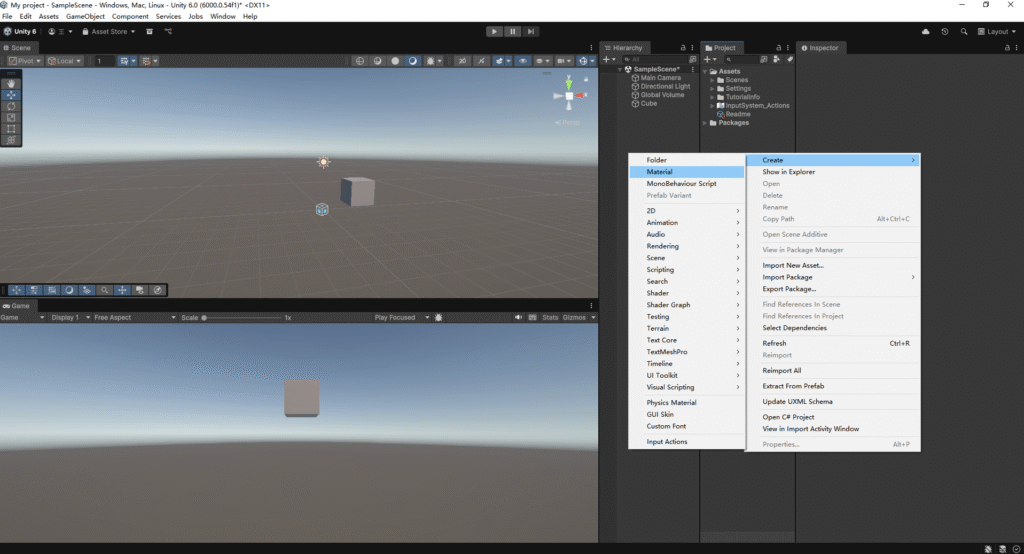Select the Hand view tool
This screenshot has height=554, width=1024.
pos(11,84)
